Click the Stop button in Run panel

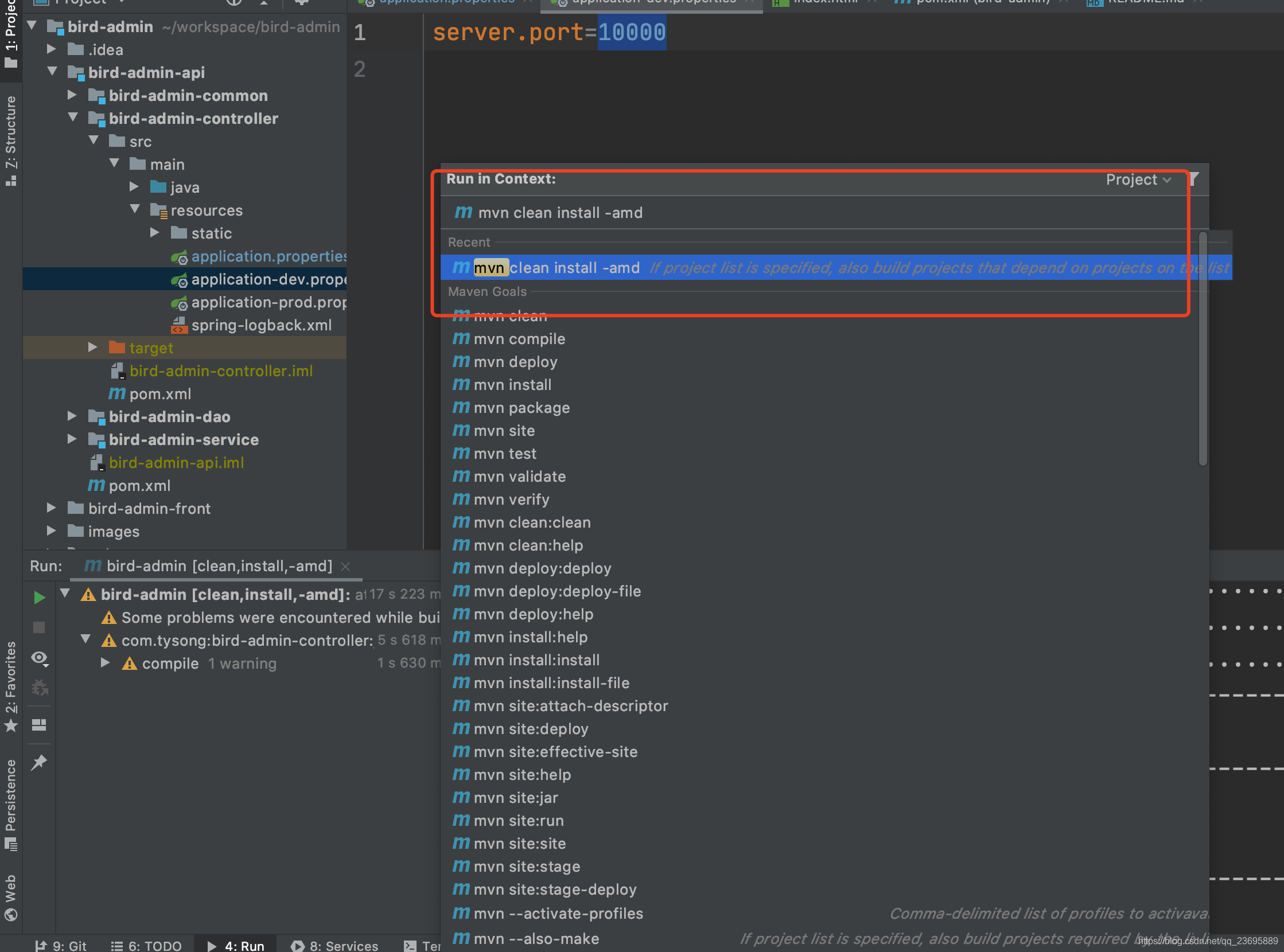click(x=39, y=627)
